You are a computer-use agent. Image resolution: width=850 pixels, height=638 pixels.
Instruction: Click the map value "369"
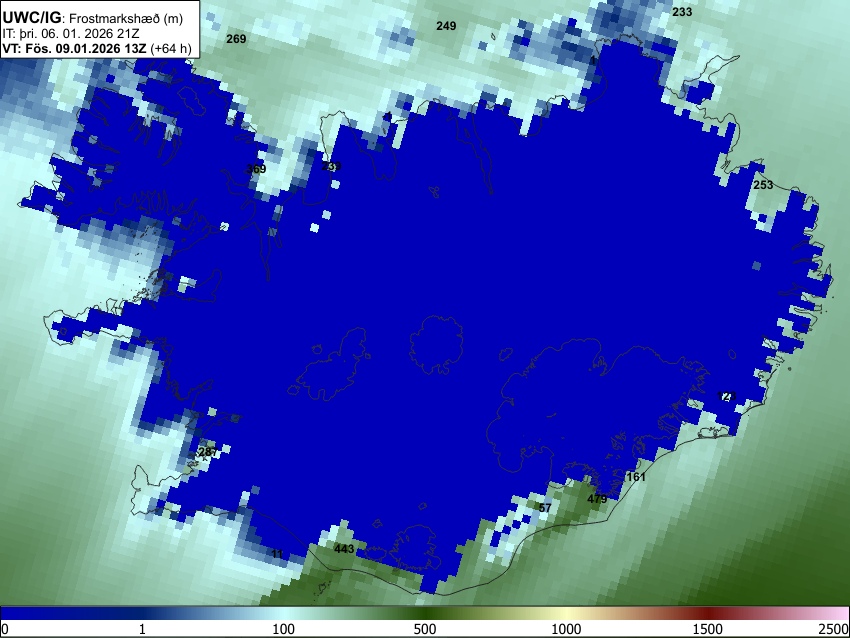coord(256,169)
